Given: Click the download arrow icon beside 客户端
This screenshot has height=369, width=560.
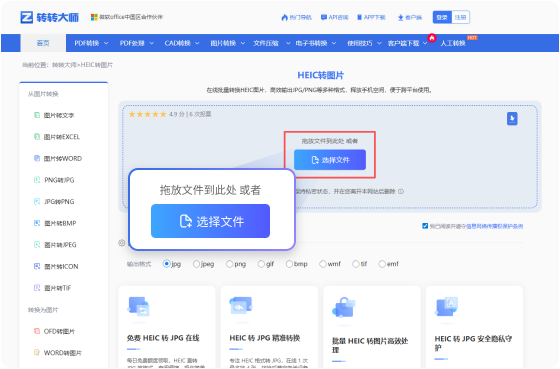Looking at the screenshot, I should (x=401, y=18).
